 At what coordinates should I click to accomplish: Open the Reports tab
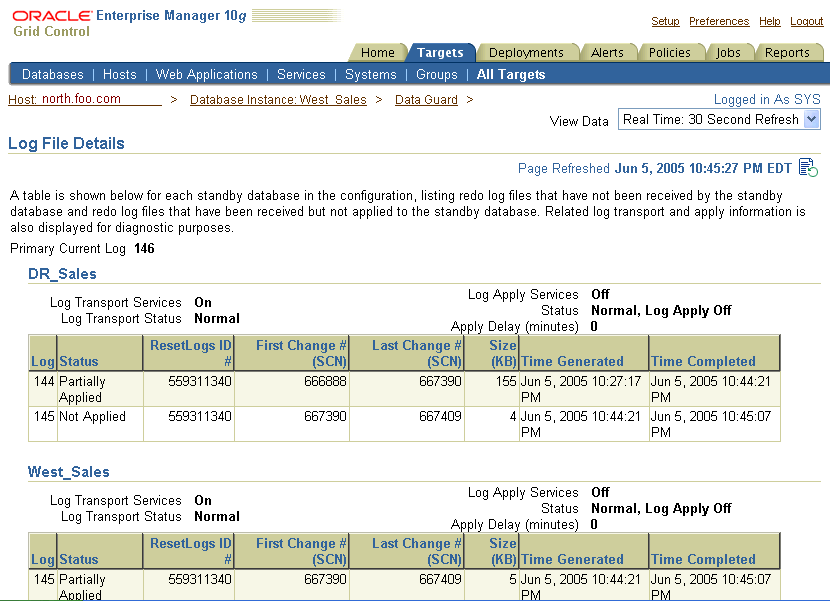789,52
